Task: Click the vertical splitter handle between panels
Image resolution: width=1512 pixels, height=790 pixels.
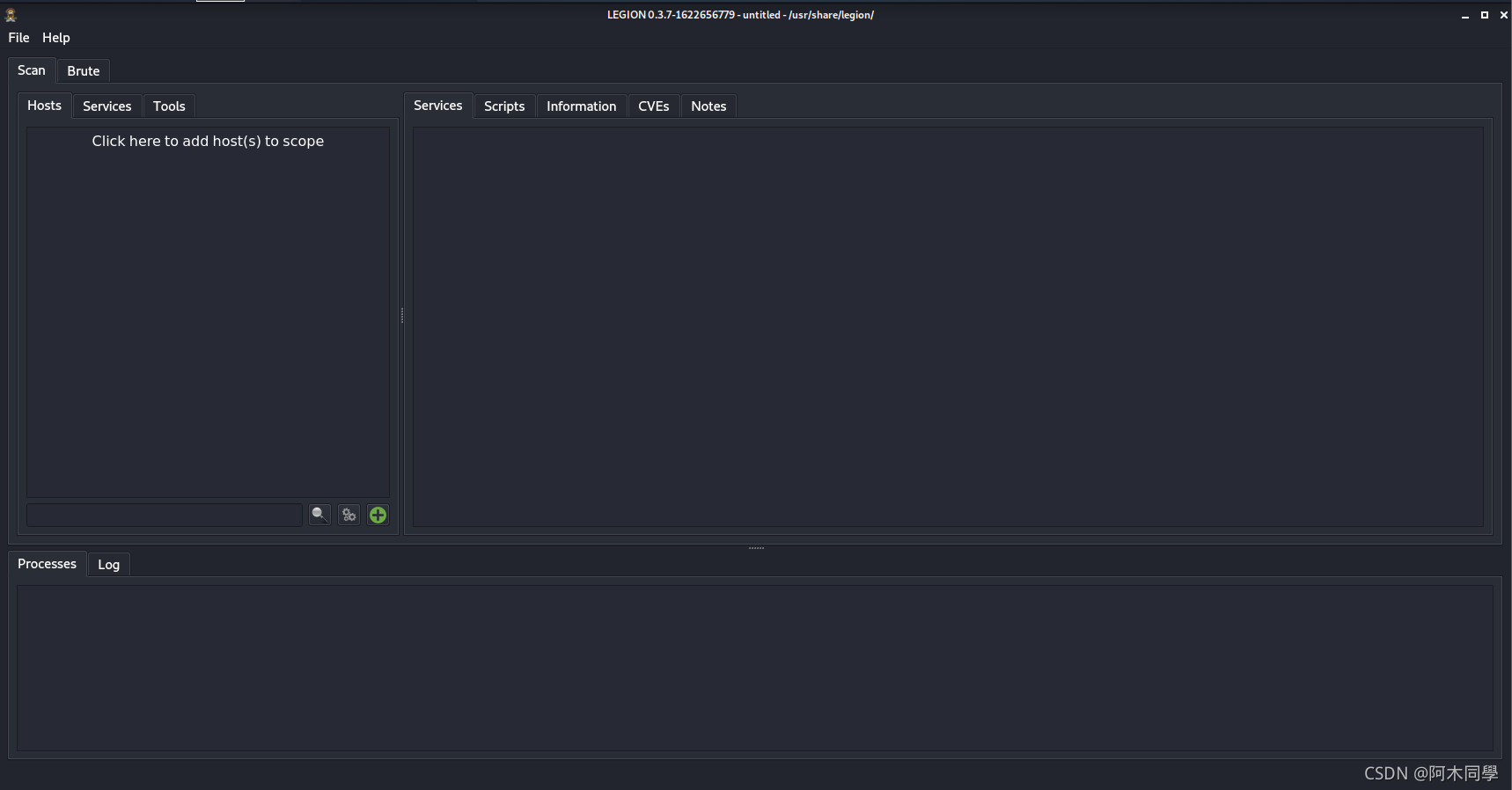Action: coord(402,315)
